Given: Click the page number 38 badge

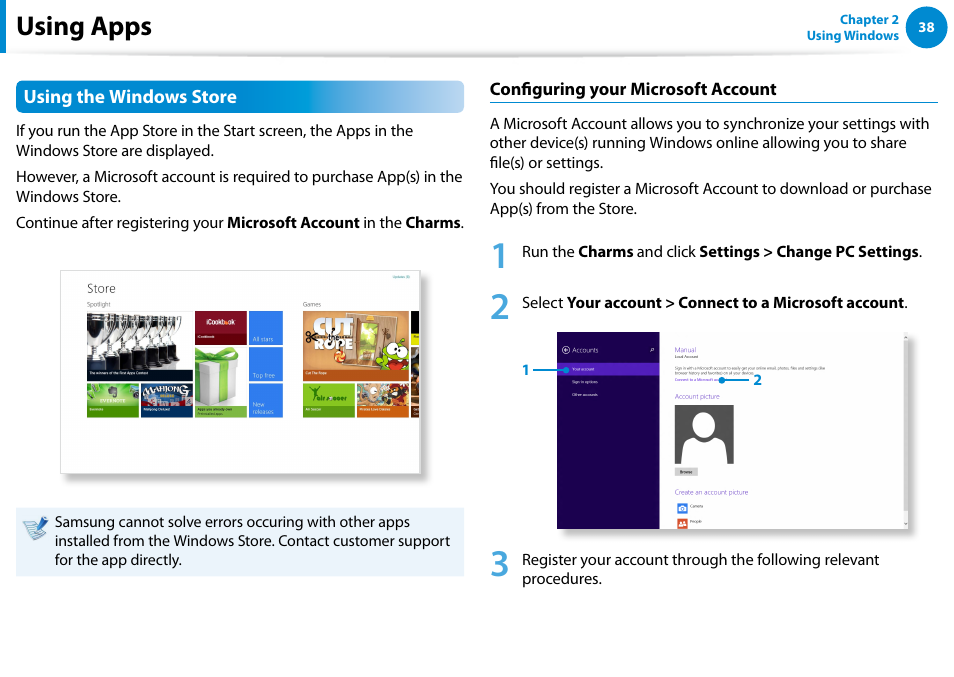Looking at the screenshot, I should pos(926,27).
